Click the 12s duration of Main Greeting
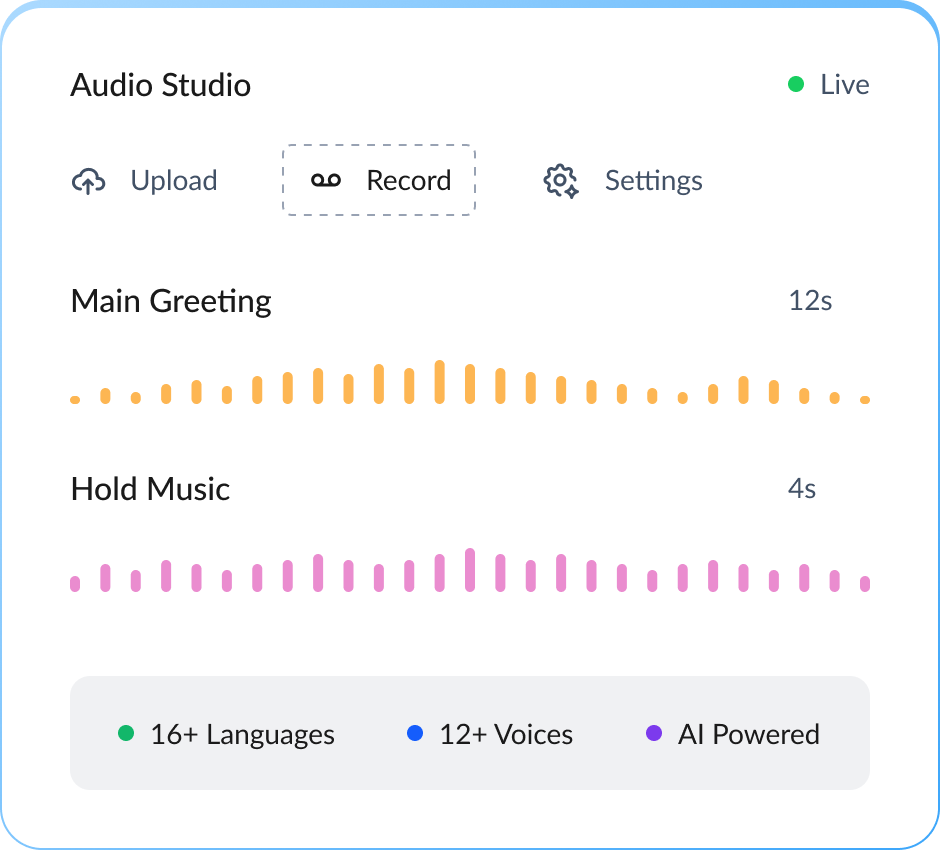 [x=810, y=301]
